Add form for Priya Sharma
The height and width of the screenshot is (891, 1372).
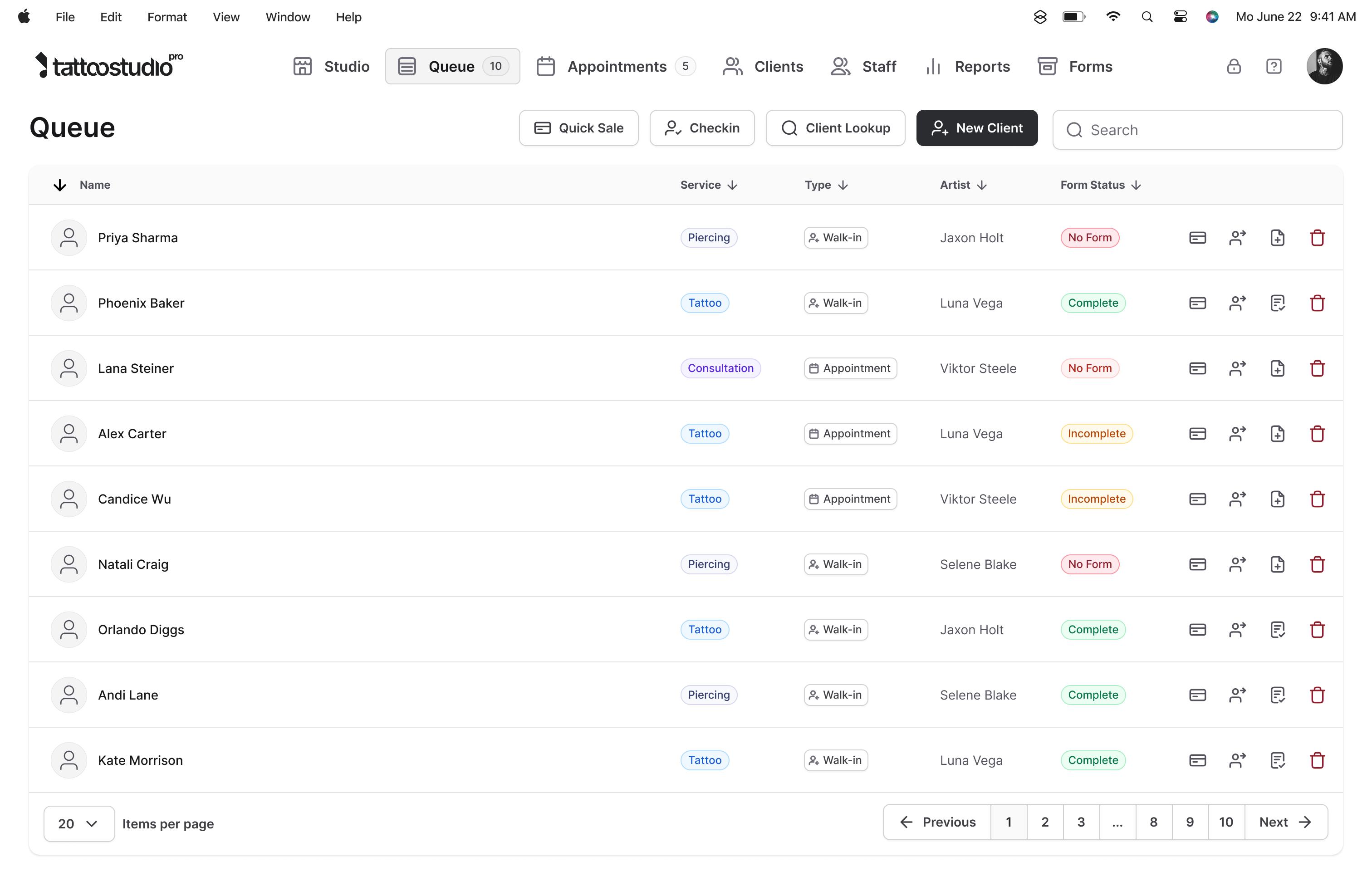(1278, 237)
